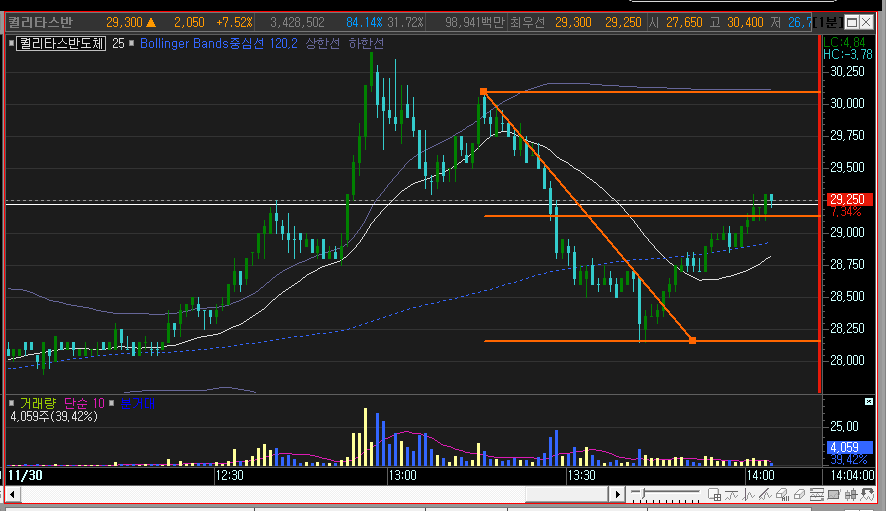Click the Bollinger Bands중심선 legend label
886x511 pixels.
[202, 44]
